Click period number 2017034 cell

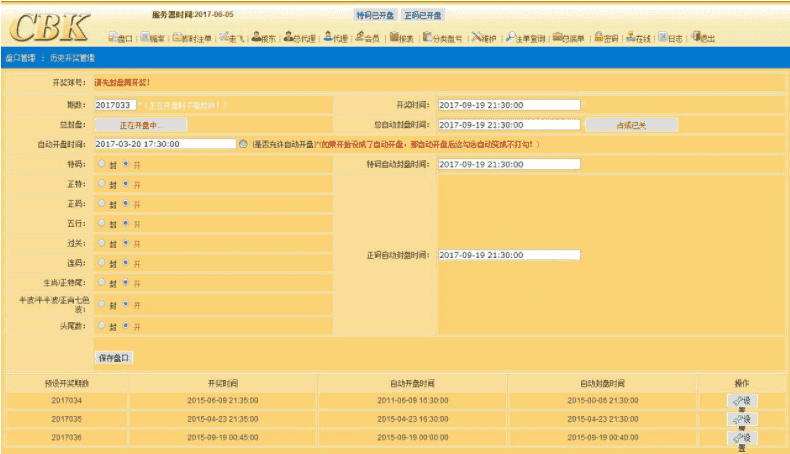[x=67, y=401]
